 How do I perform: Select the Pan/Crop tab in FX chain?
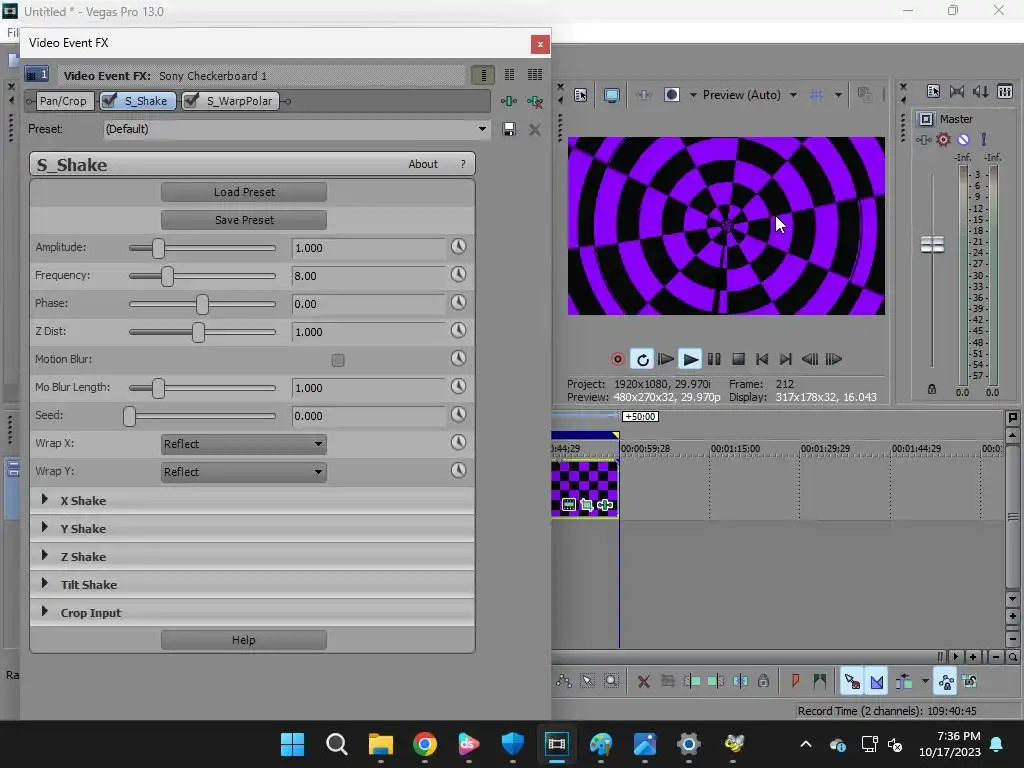63,101
